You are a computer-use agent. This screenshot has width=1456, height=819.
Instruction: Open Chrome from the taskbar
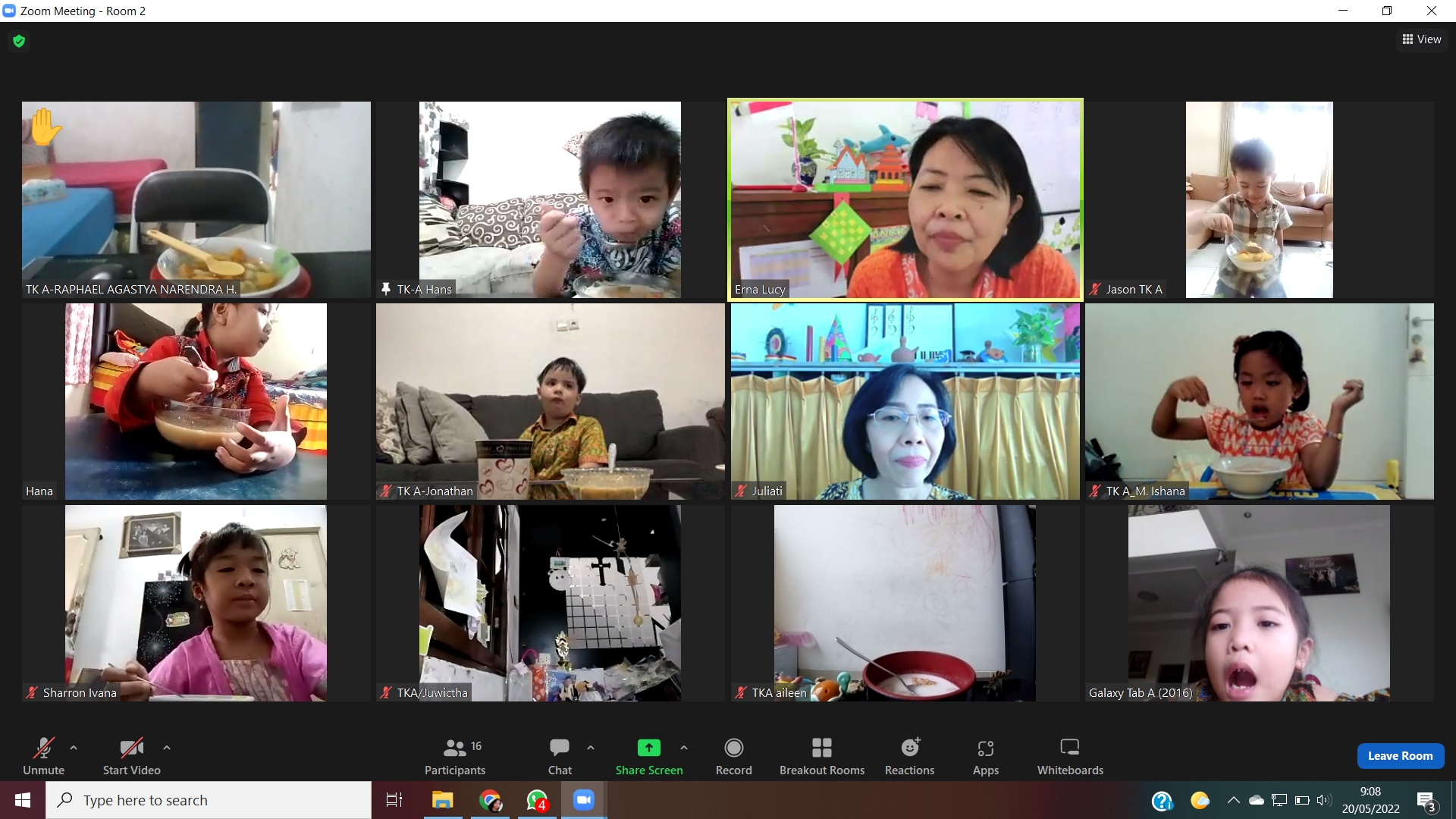[x=490, y=800]
